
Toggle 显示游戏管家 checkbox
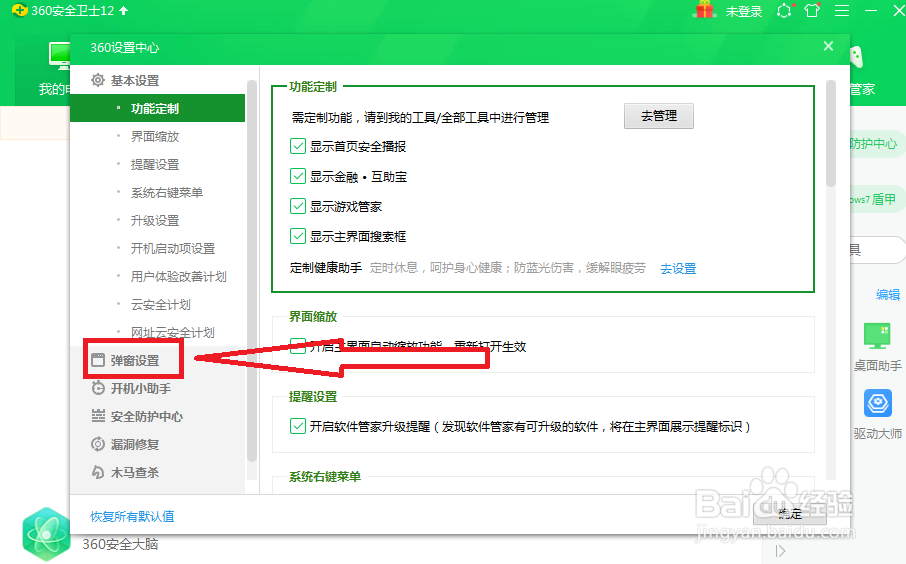[x=298, y=206]
